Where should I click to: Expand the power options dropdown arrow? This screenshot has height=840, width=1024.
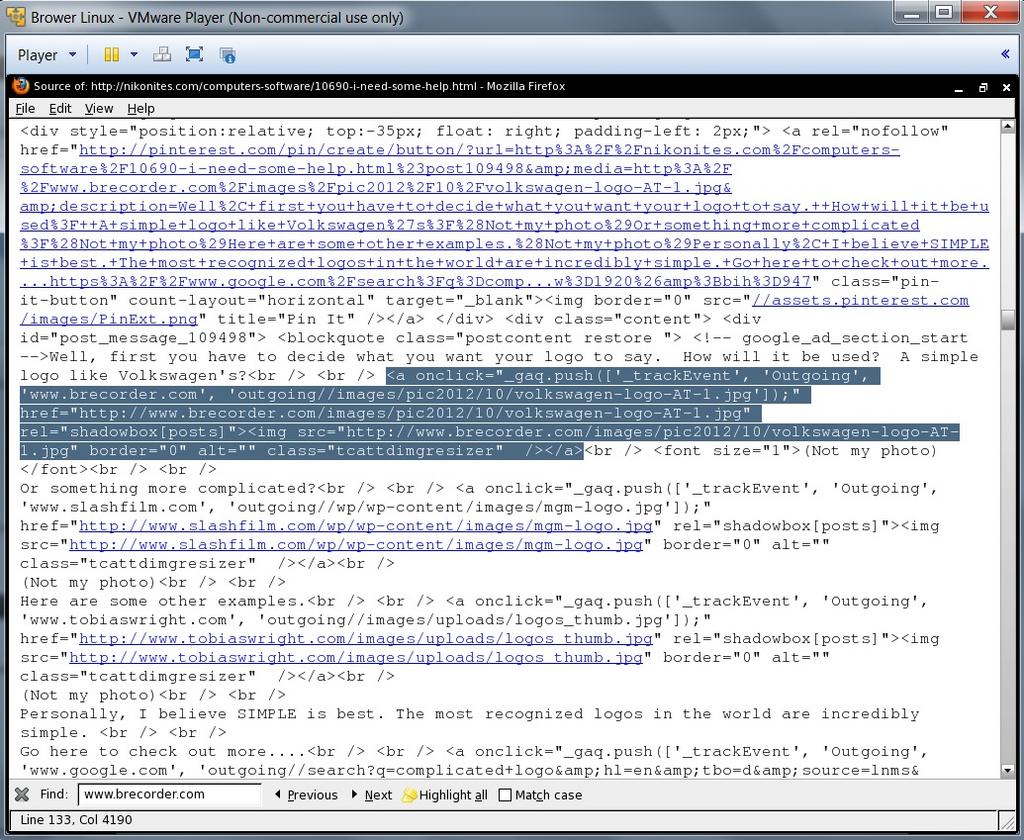click(134, 54)
